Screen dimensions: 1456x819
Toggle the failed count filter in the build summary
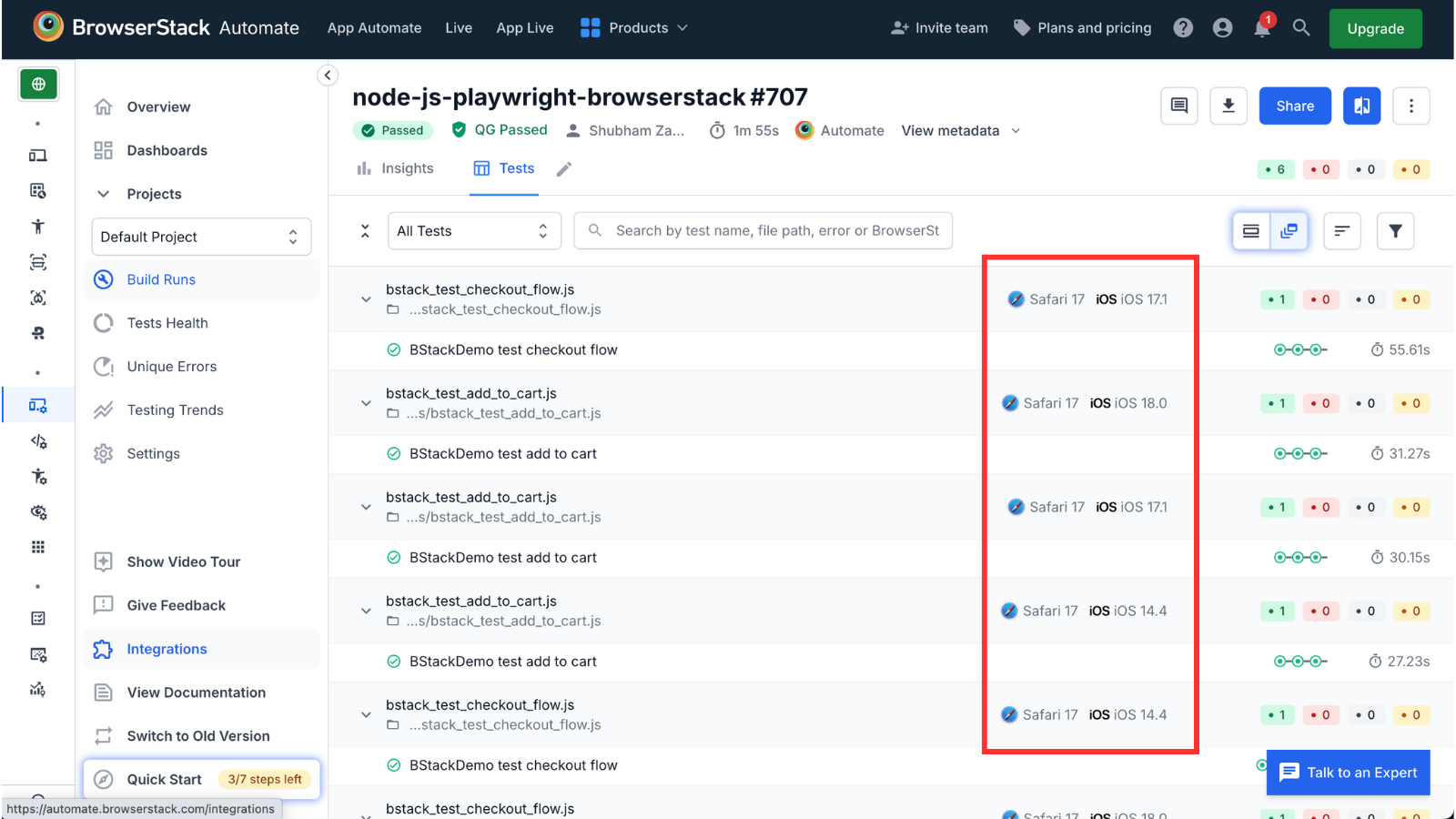1320,169
